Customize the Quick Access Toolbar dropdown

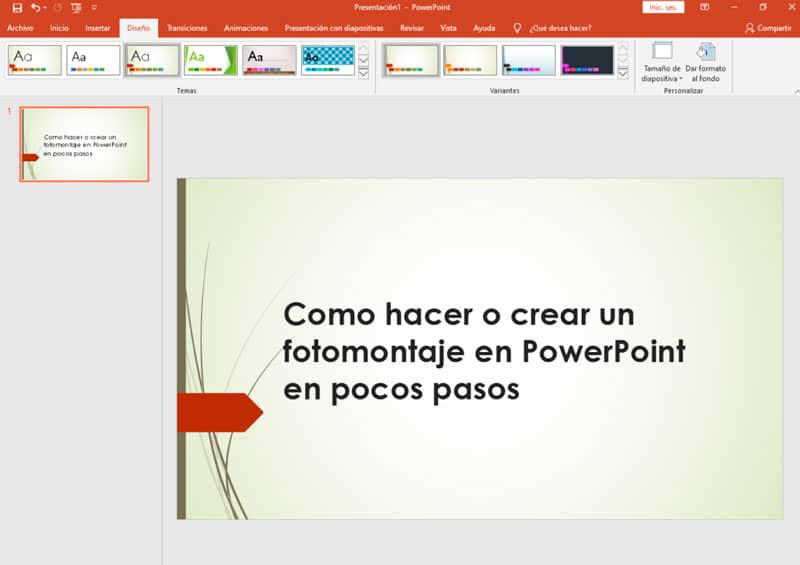[94, 8]
